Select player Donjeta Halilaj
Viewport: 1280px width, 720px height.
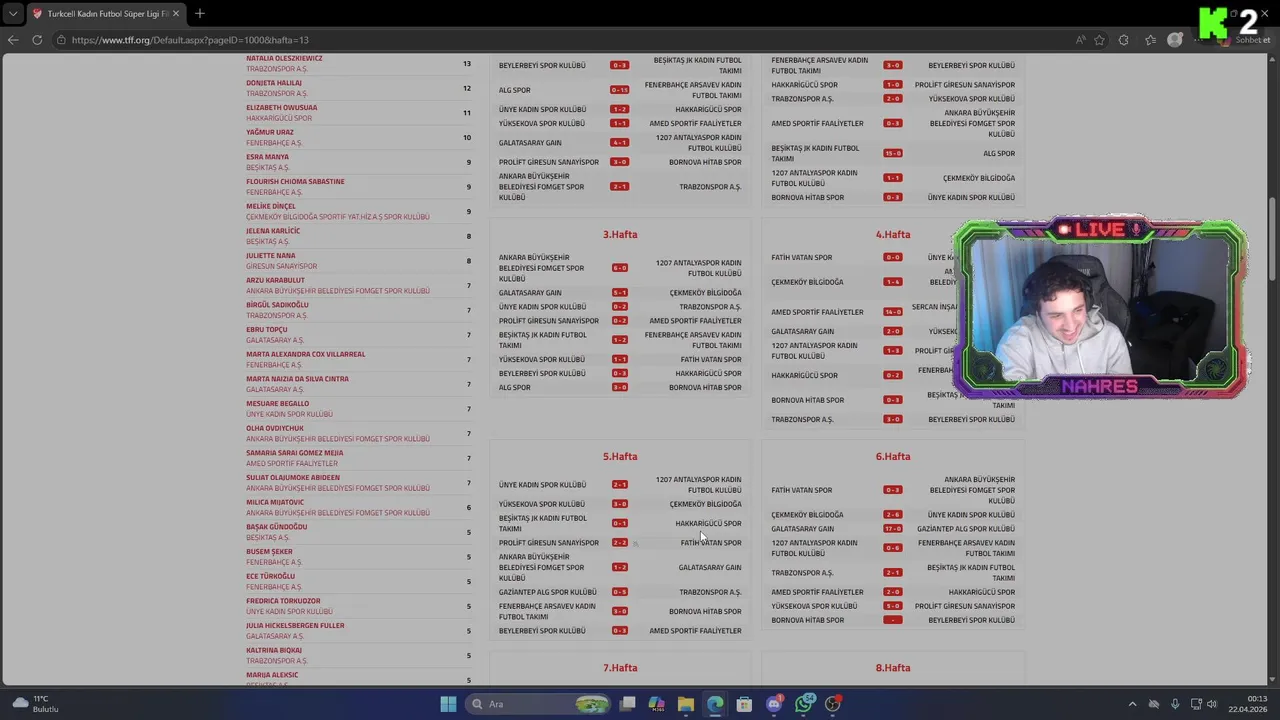[x=274, y=83]
